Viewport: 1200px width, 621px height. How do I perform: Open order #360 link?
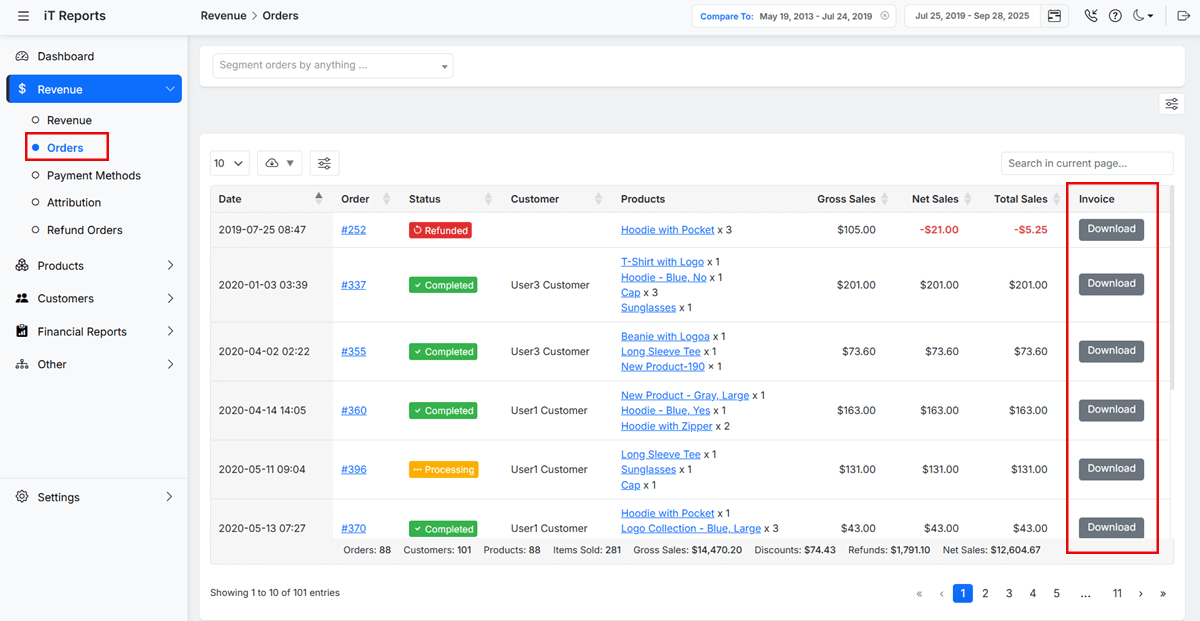[x=354, y=411]
